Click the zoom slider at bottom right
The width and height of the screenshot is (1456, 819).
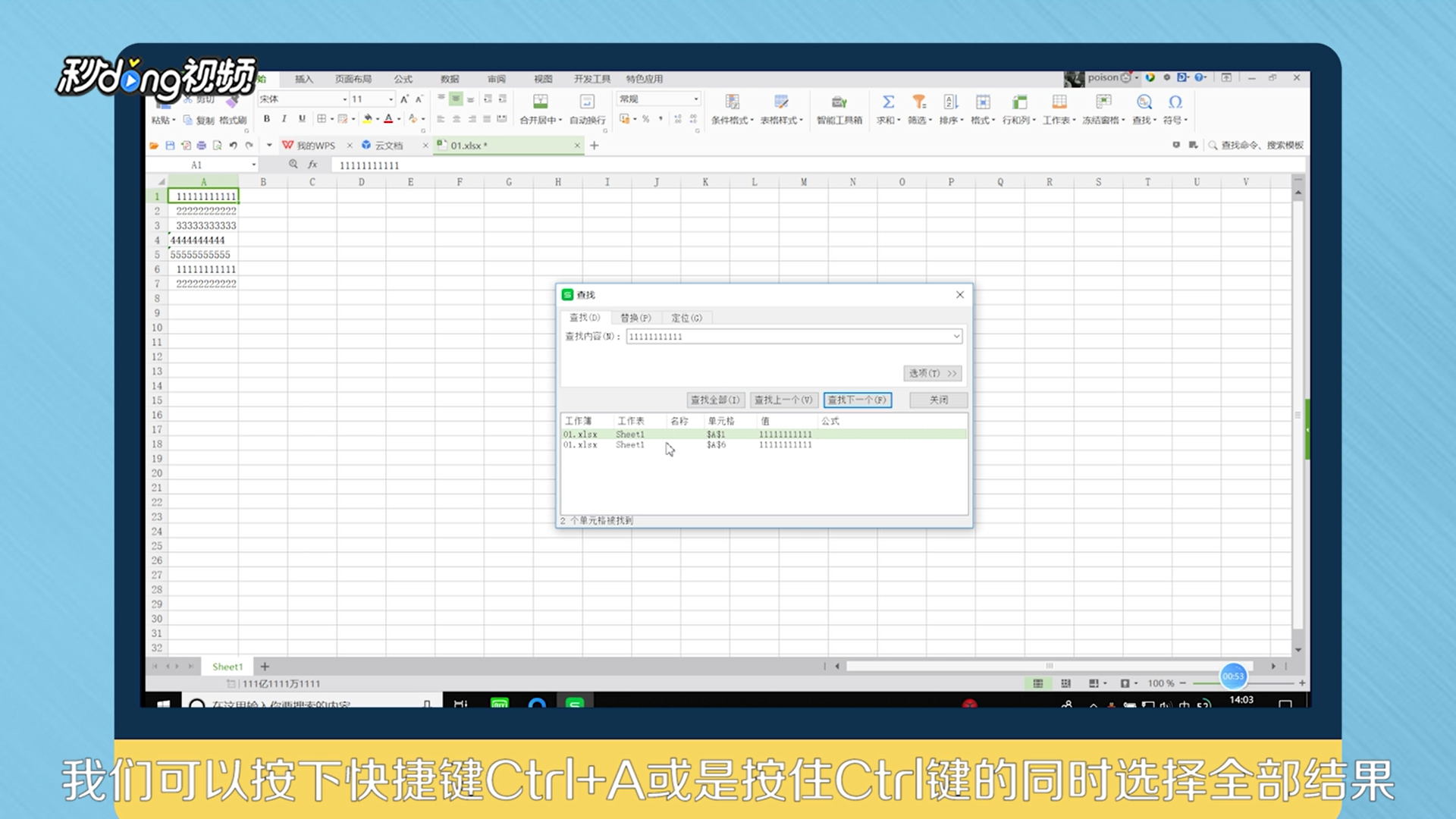[x=1244, y=683]
